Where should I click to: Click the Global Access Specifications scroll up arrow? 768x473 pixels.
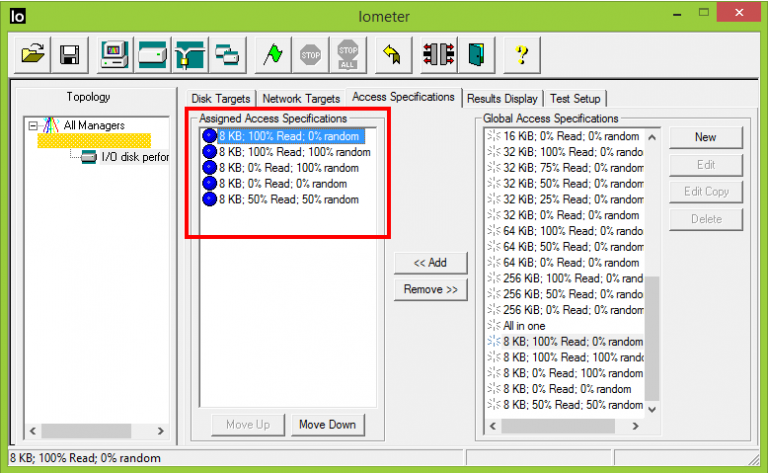click(652, 137)
